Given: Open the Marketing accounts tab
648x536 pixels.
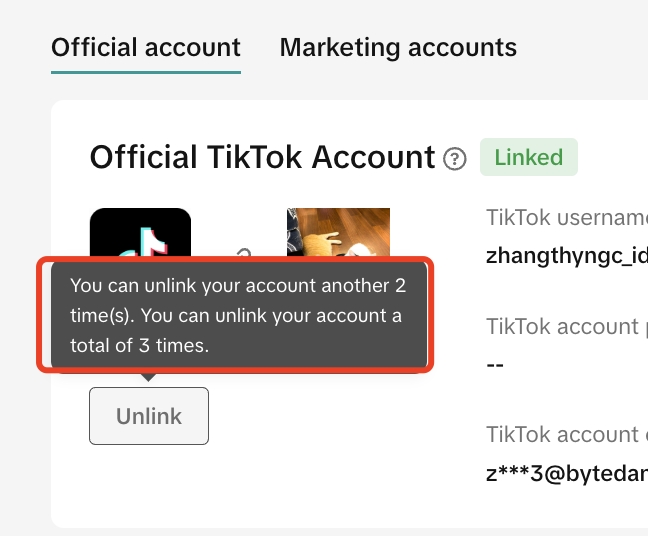Looking at the screenshot, I should 398,47.
